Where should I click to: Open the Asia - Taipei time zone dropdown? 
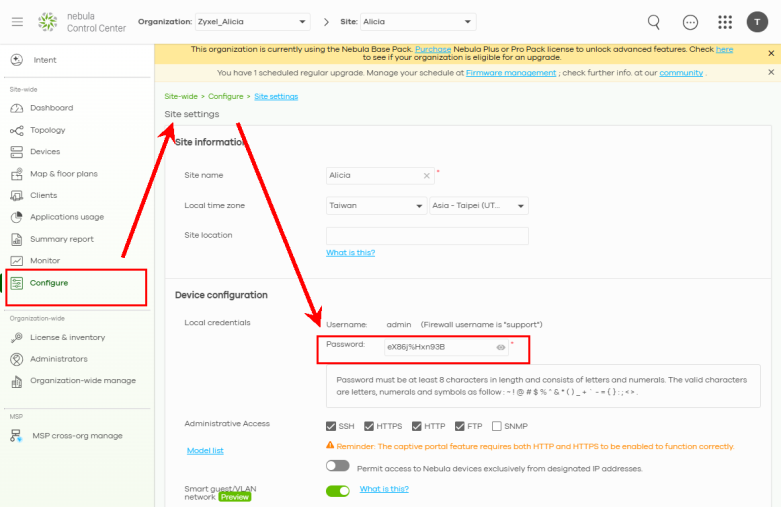479,206
